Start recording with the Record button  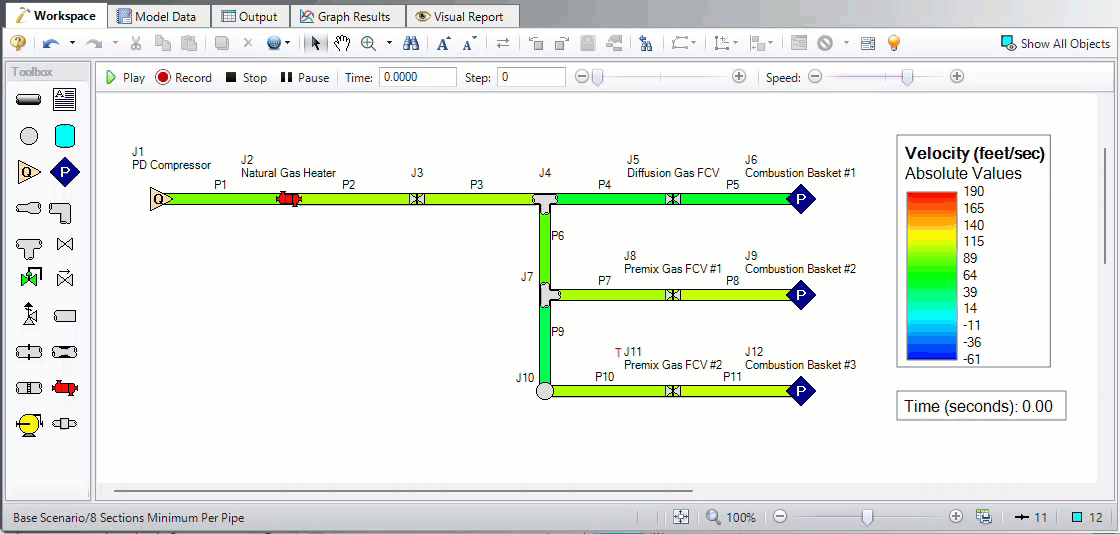184,77
